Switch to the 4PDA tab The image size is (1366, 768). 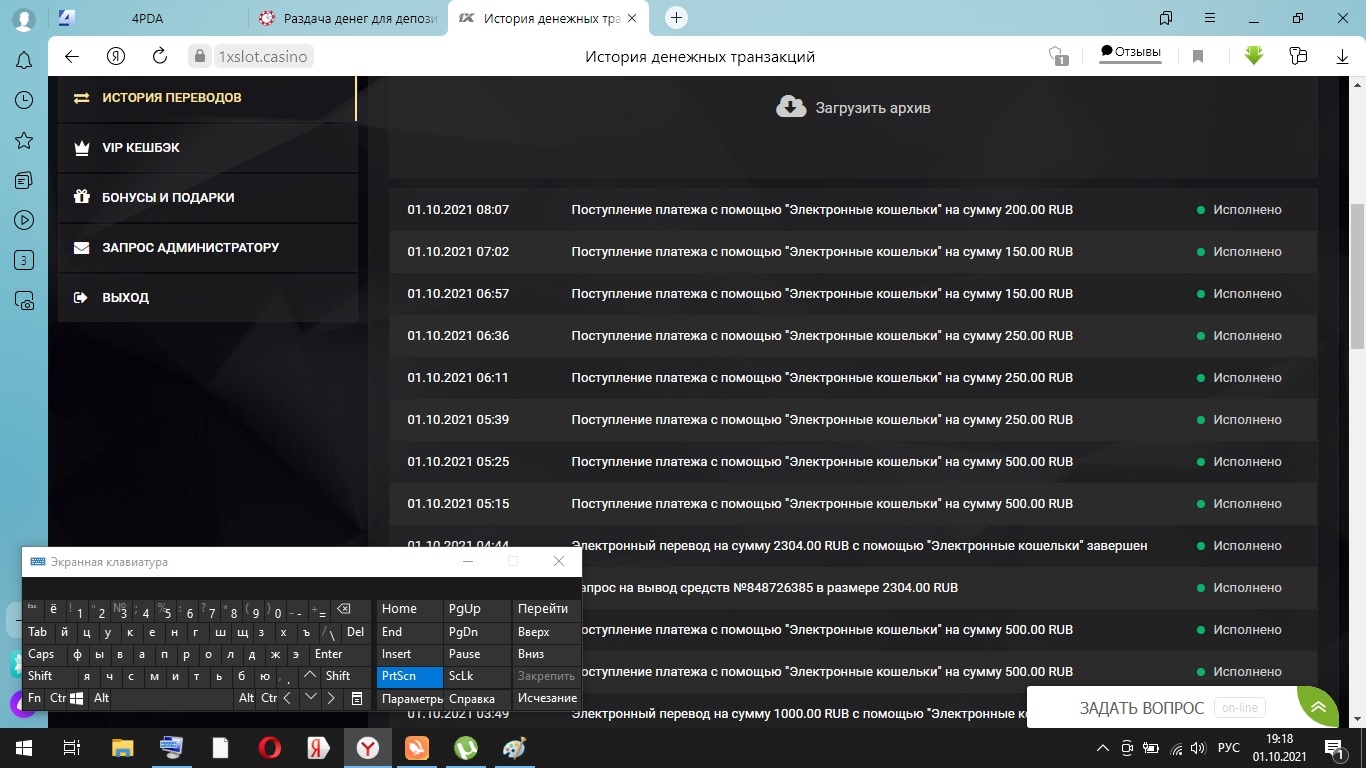point(150,18)
